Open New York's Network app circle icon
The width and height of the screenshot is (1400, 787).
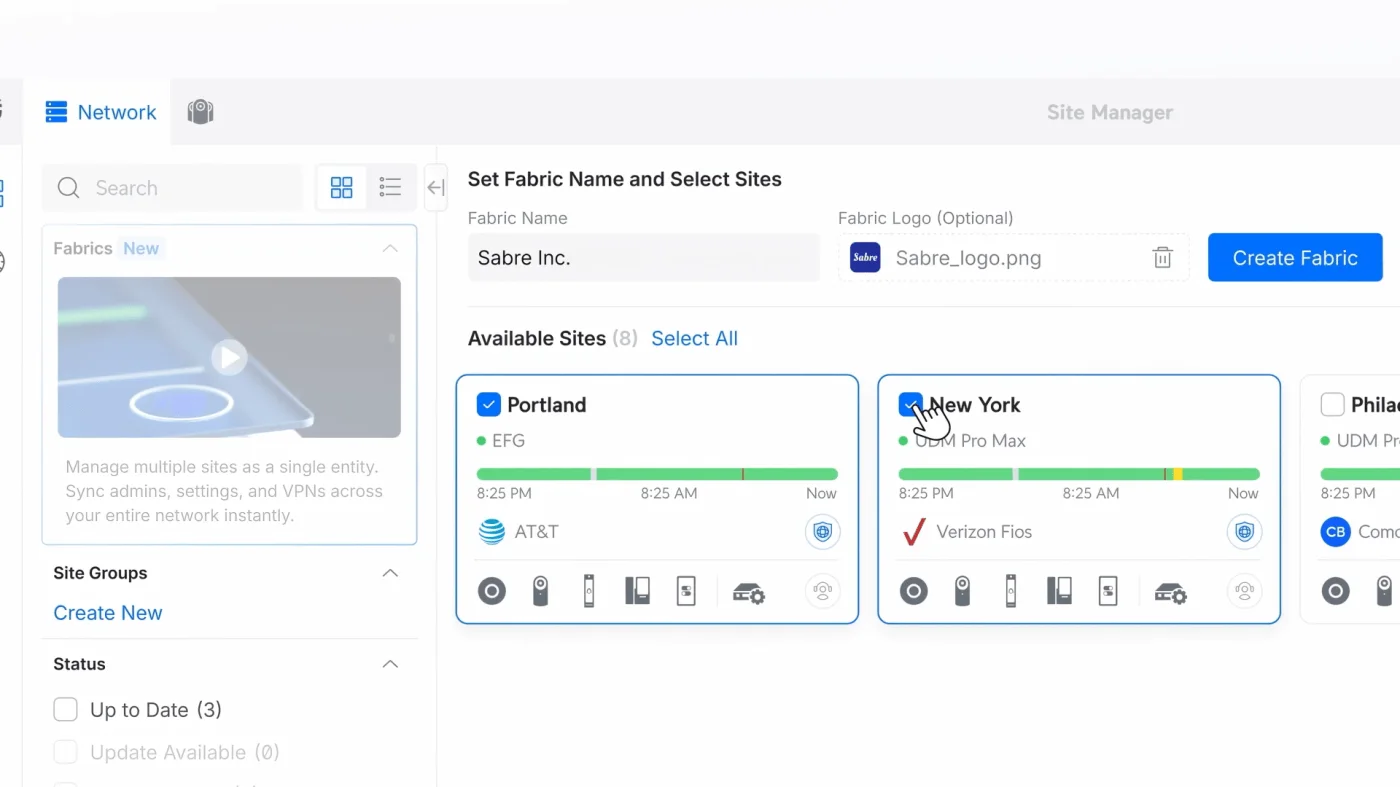coord(914,591)
